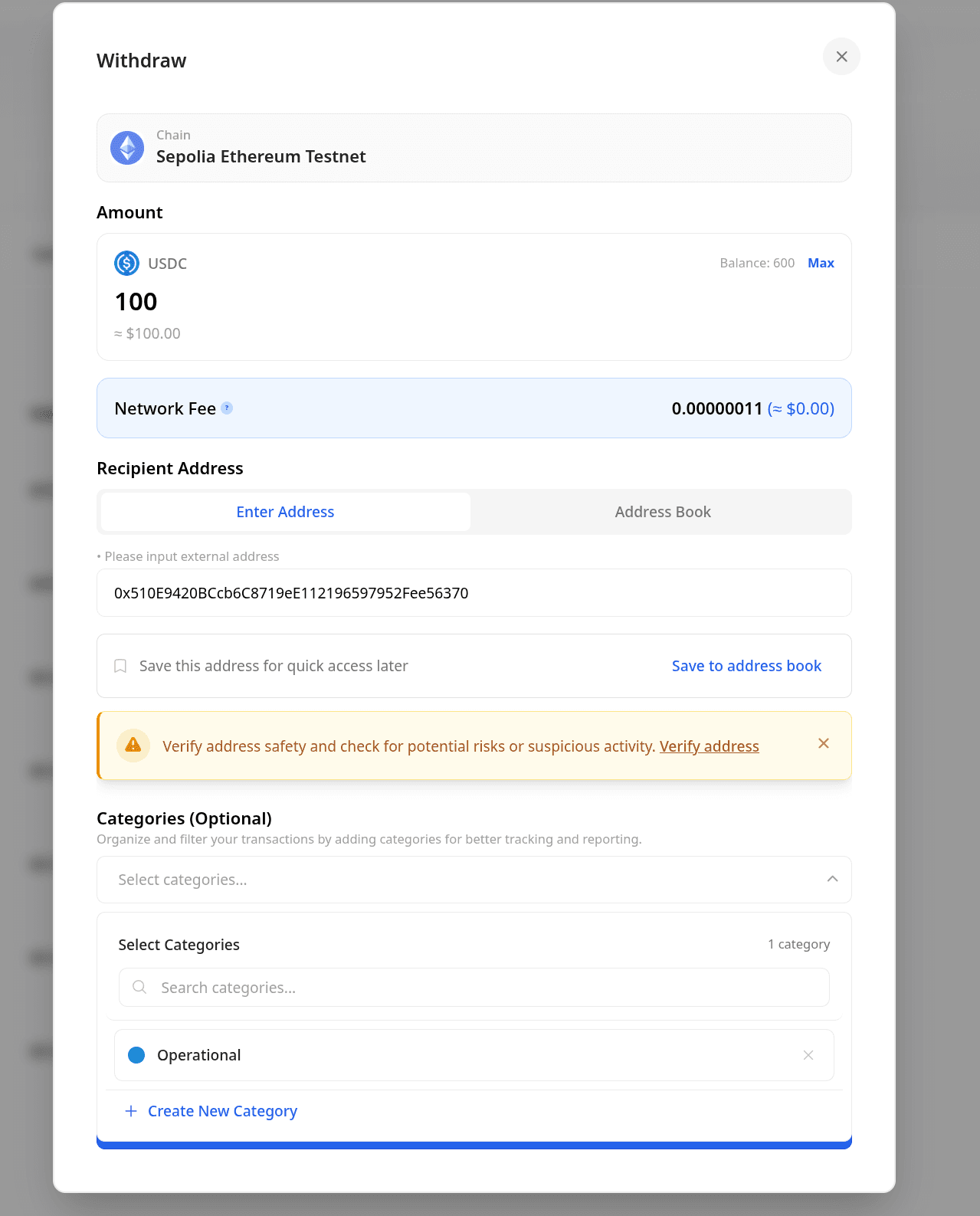Click the bookmark icon beside save address
The image size is (980, 1216).
tap(120, 666)
